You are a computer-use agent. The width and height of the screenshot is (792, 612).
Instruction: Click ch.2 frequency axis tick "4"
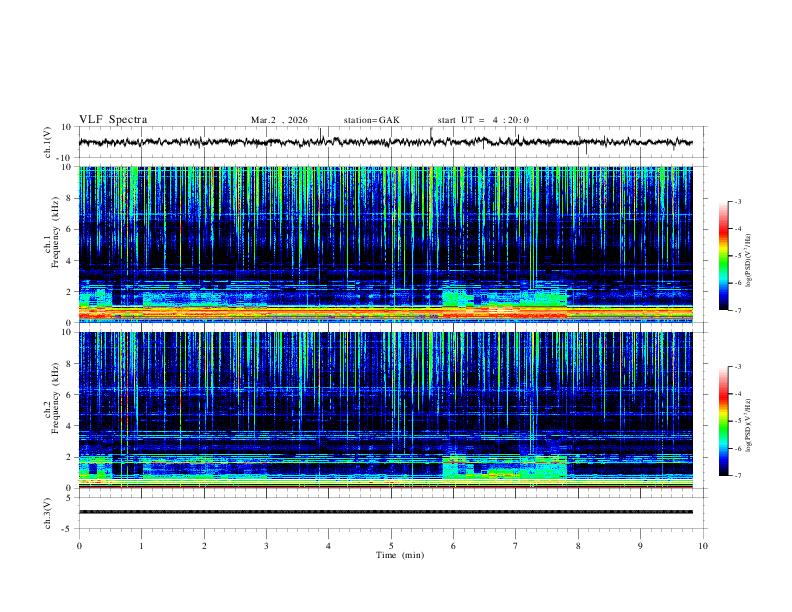tap(69, 426)
